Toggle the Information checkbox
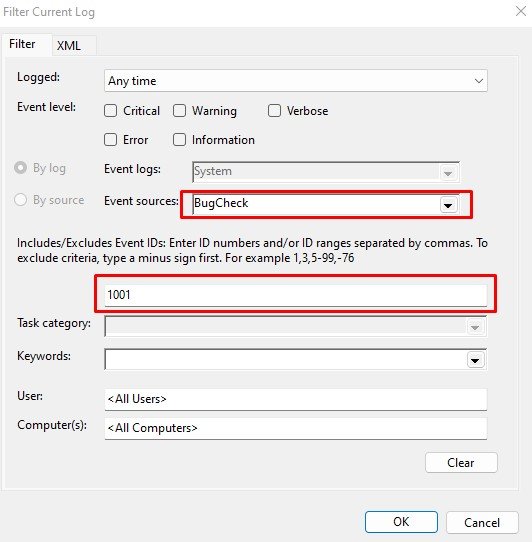The image size is (532, 542). click(x=179, y=140)
